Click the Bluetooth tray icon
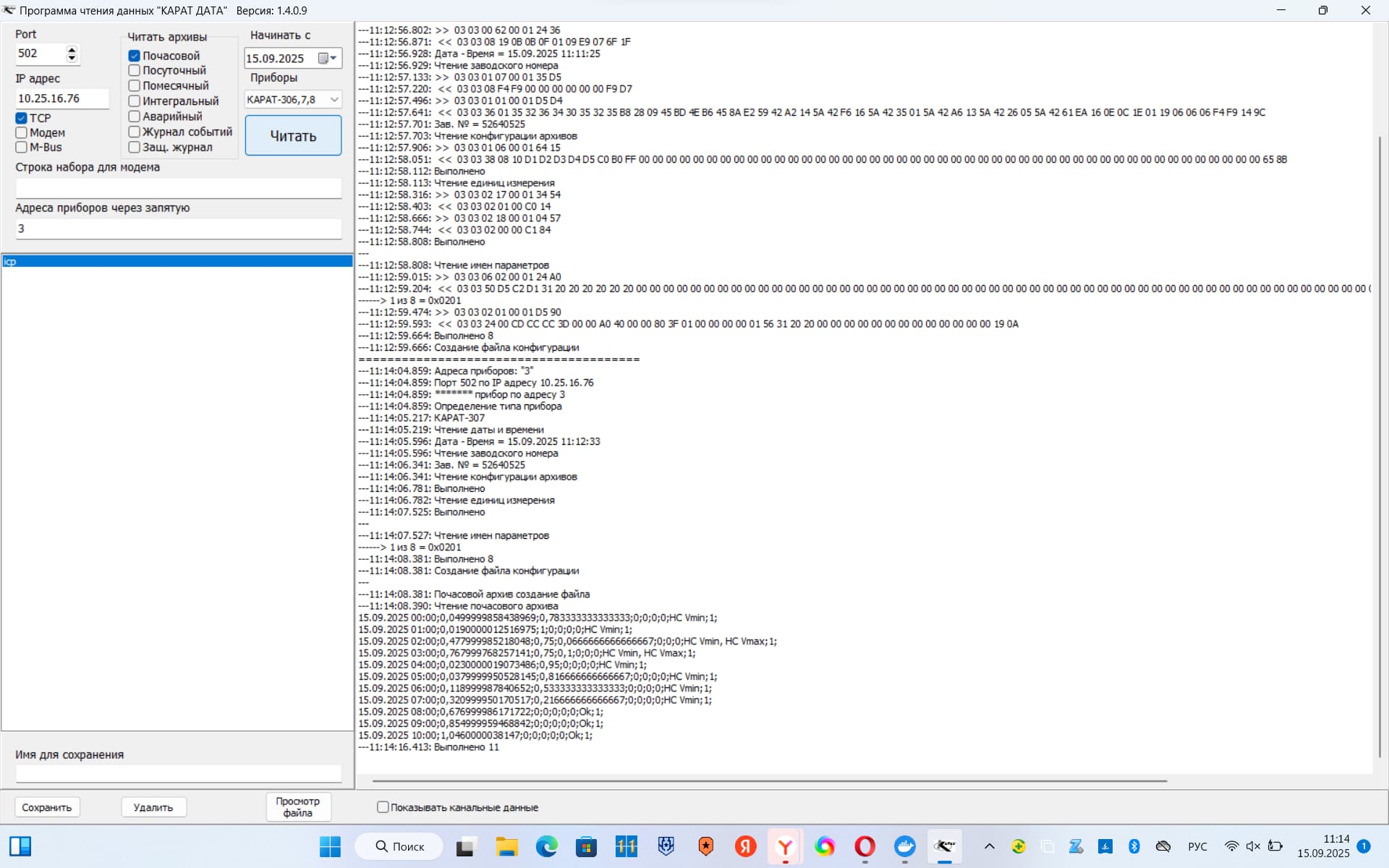 [x=1134, y=846]
